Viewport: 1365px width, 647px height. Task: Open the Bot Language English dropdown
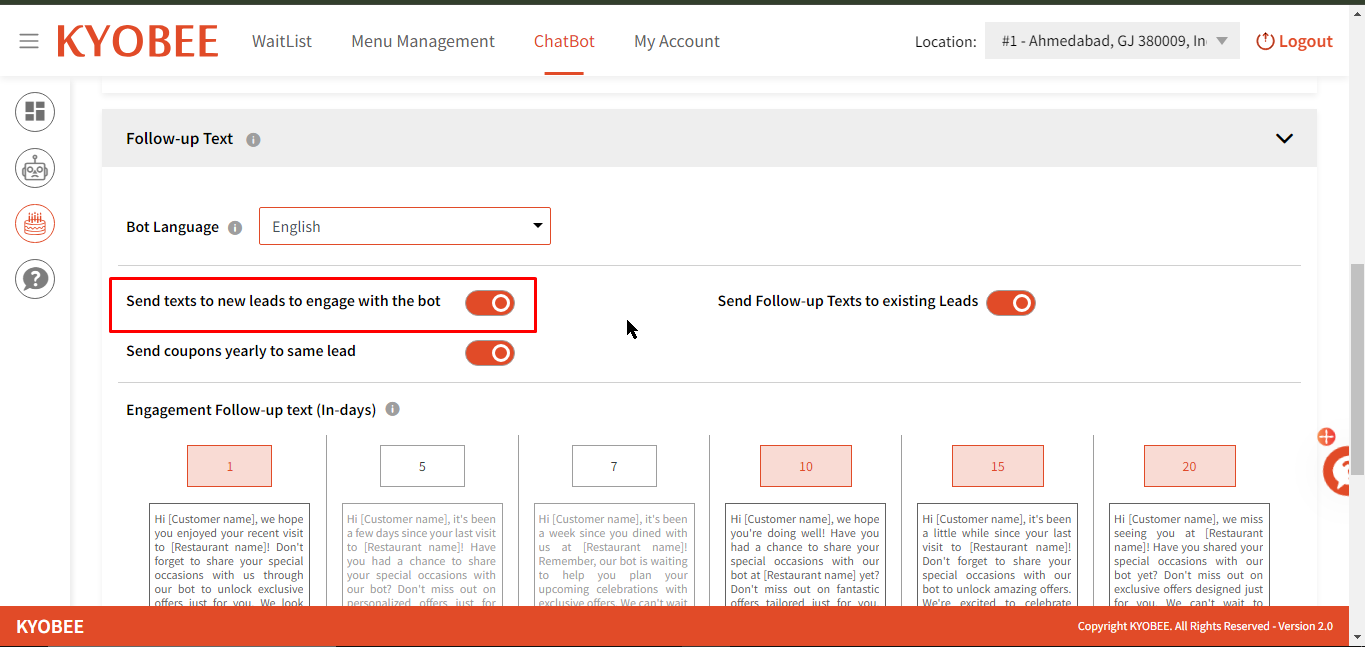click(x=405, y=226)
